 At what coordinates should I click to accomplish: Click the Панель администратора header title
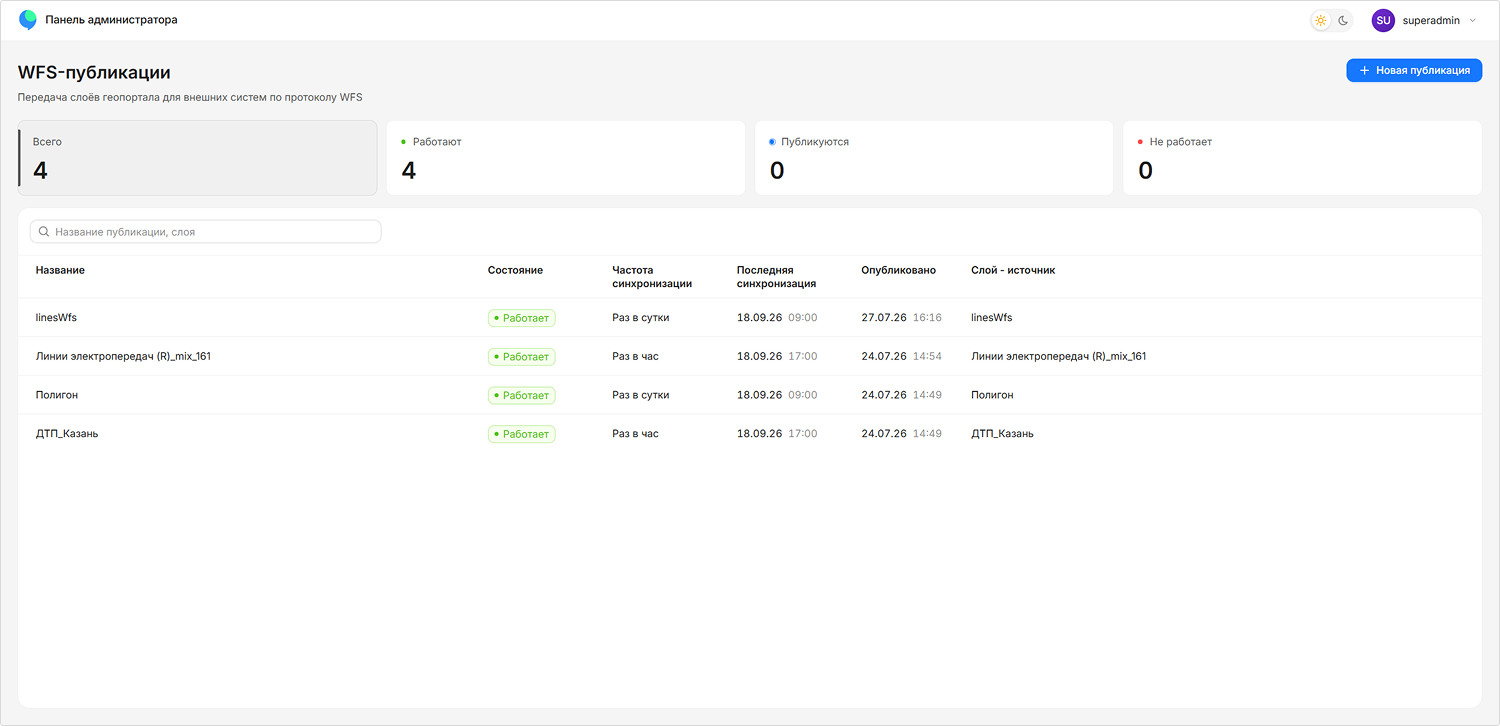pyautogui.click(x=111, y=20)
